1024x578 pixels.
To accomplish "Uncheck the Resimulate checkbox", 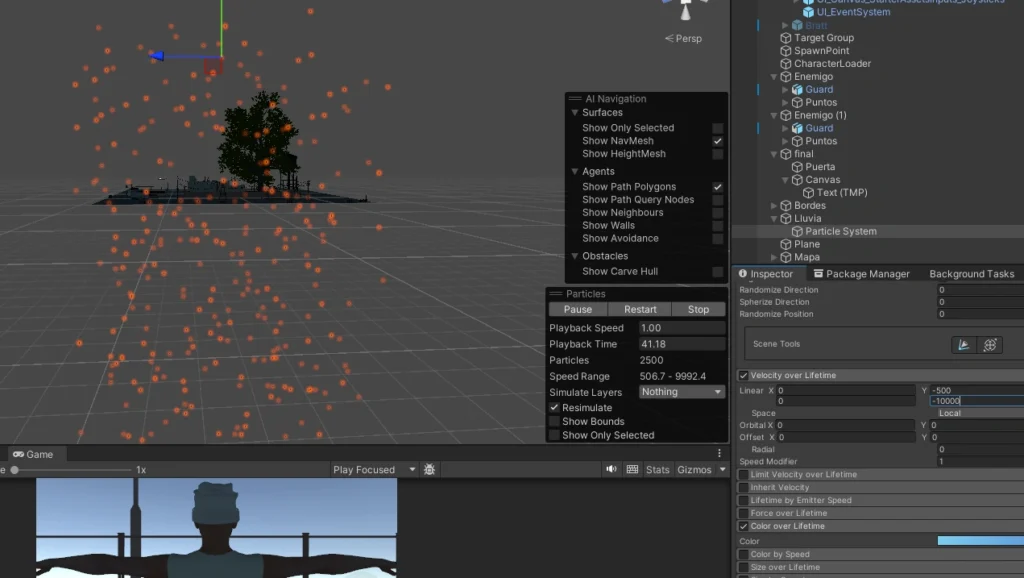I will 554,408.
